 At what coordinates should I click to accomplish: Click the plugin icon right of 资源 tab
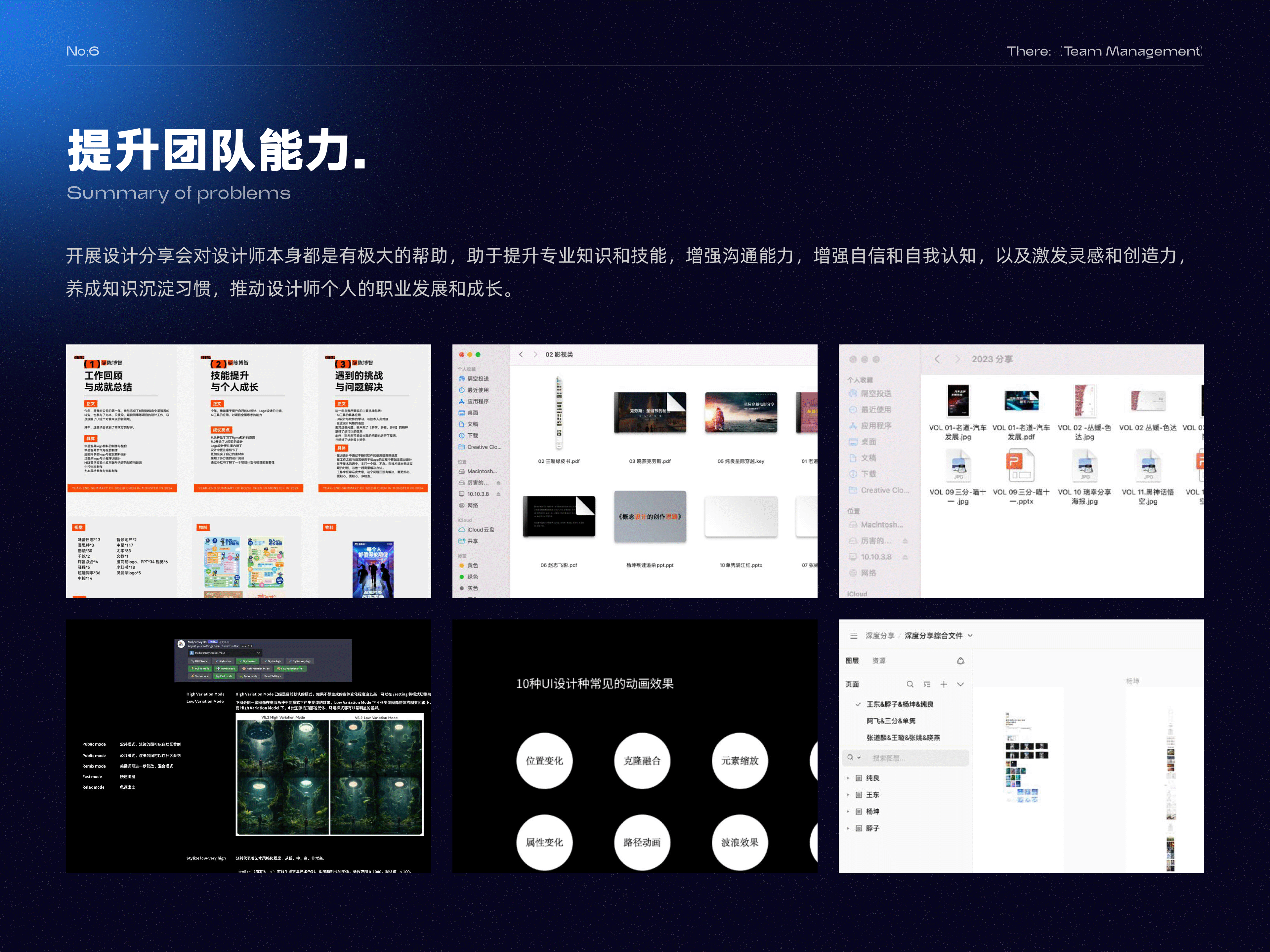pyautogui.click(x=960, y=661)
